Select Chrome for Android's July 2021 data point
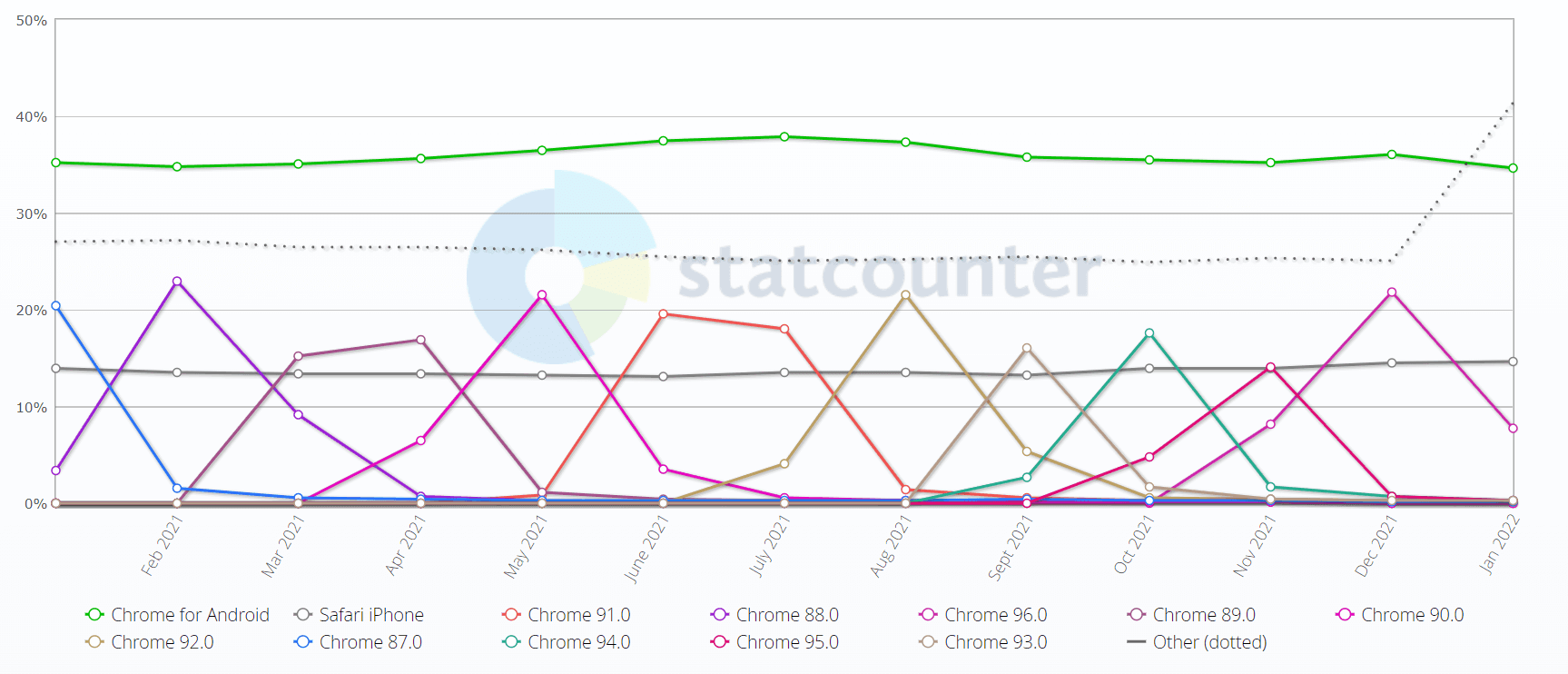This screenshot has width=1568, height=674. click(x=784, y=137)
